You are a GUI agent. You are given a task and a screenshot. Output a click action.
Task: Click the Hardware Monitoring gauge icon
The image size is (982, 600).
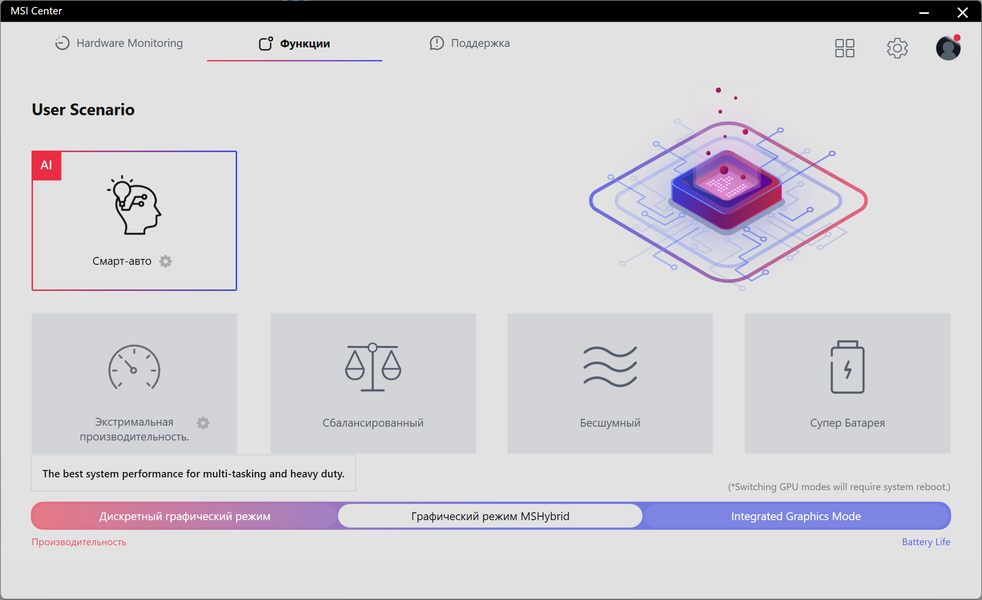point(62,43)
